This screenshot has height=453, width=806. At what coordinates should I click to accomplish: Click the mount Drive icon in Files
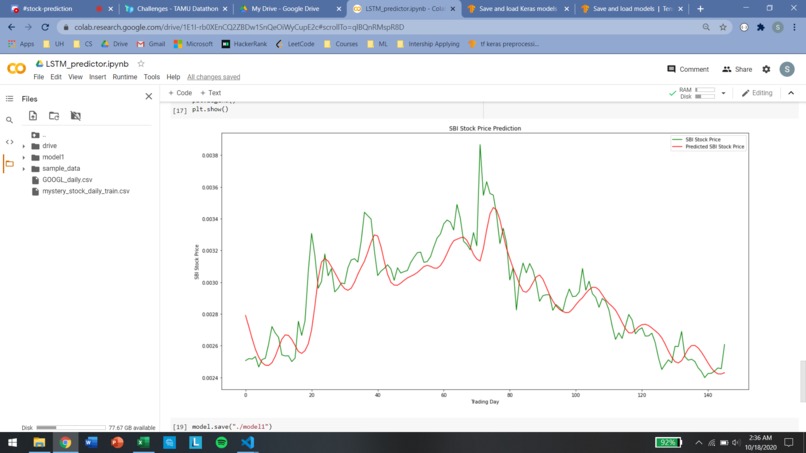point(76,116)
